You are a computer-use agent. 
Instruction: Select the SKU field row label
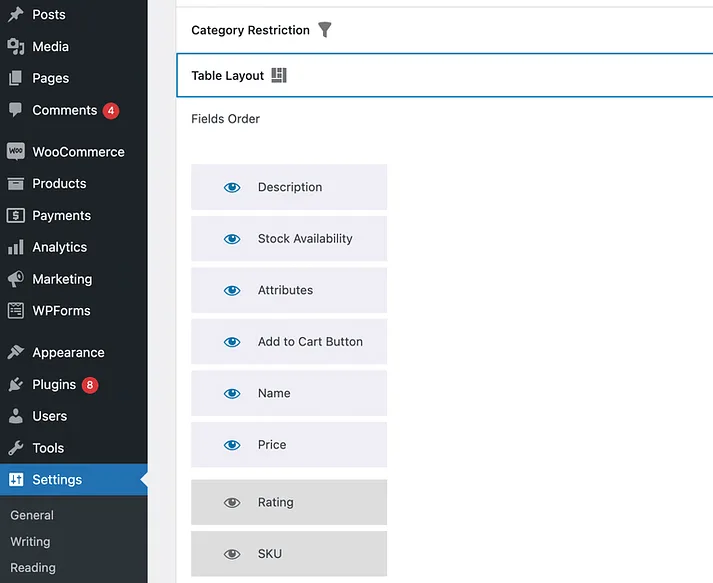(x=270, y=554)
